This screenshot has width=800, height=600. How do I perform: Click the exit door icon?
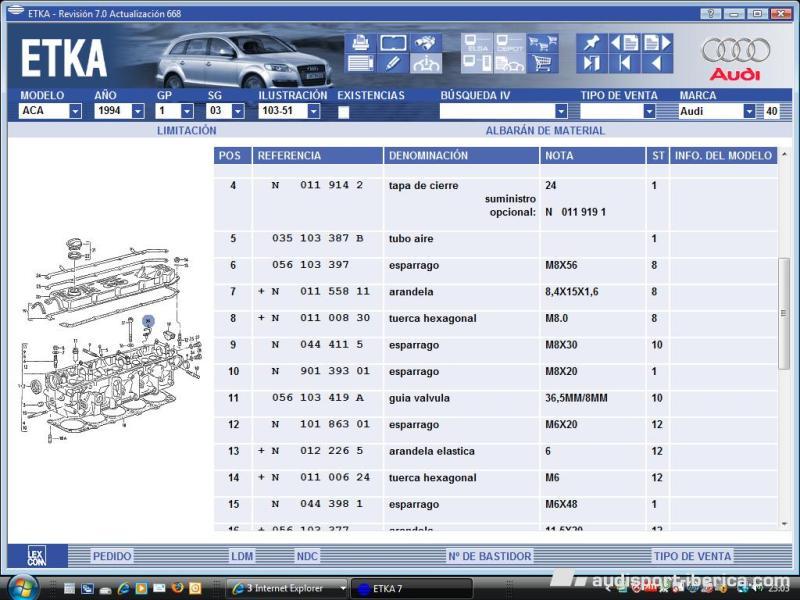click(592, 64)
